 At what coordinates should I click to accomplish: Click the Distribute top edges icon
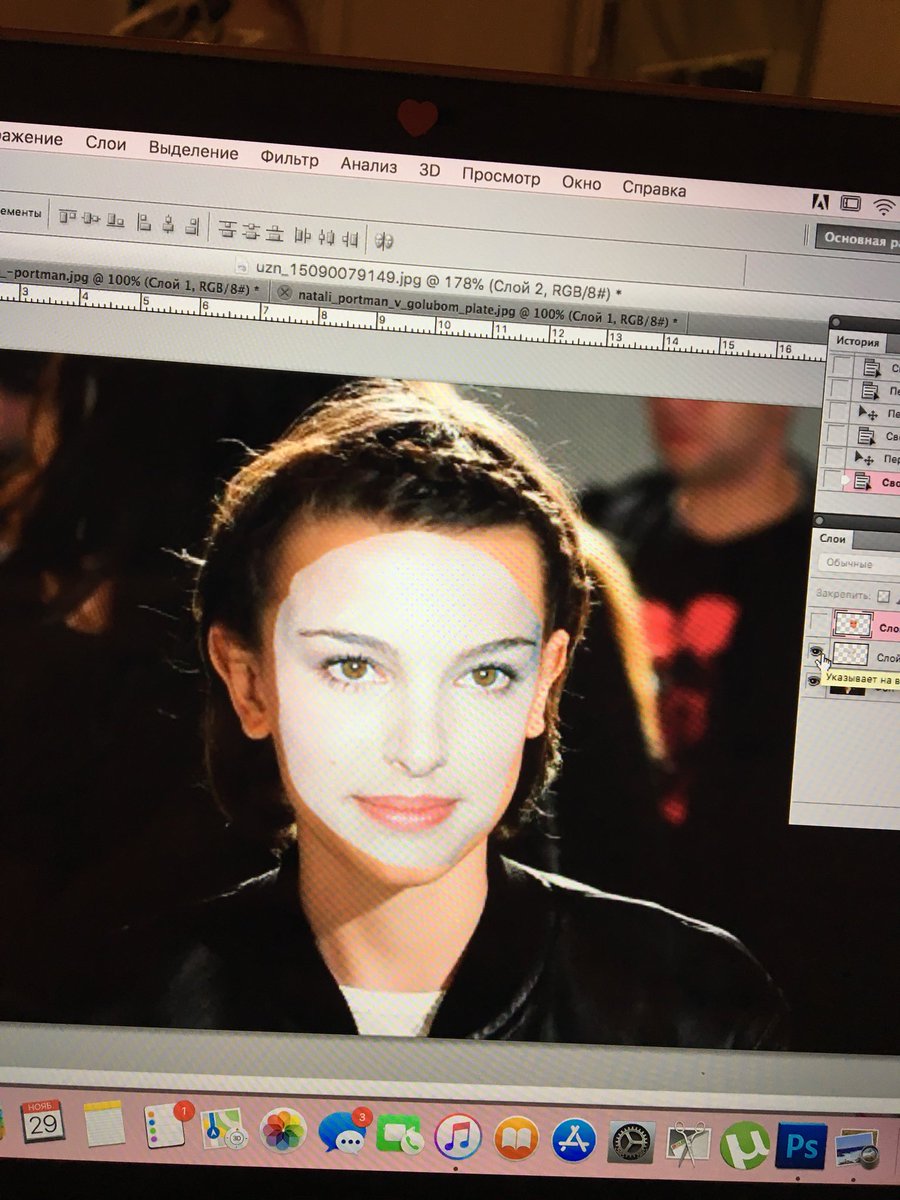coord(227,230)
